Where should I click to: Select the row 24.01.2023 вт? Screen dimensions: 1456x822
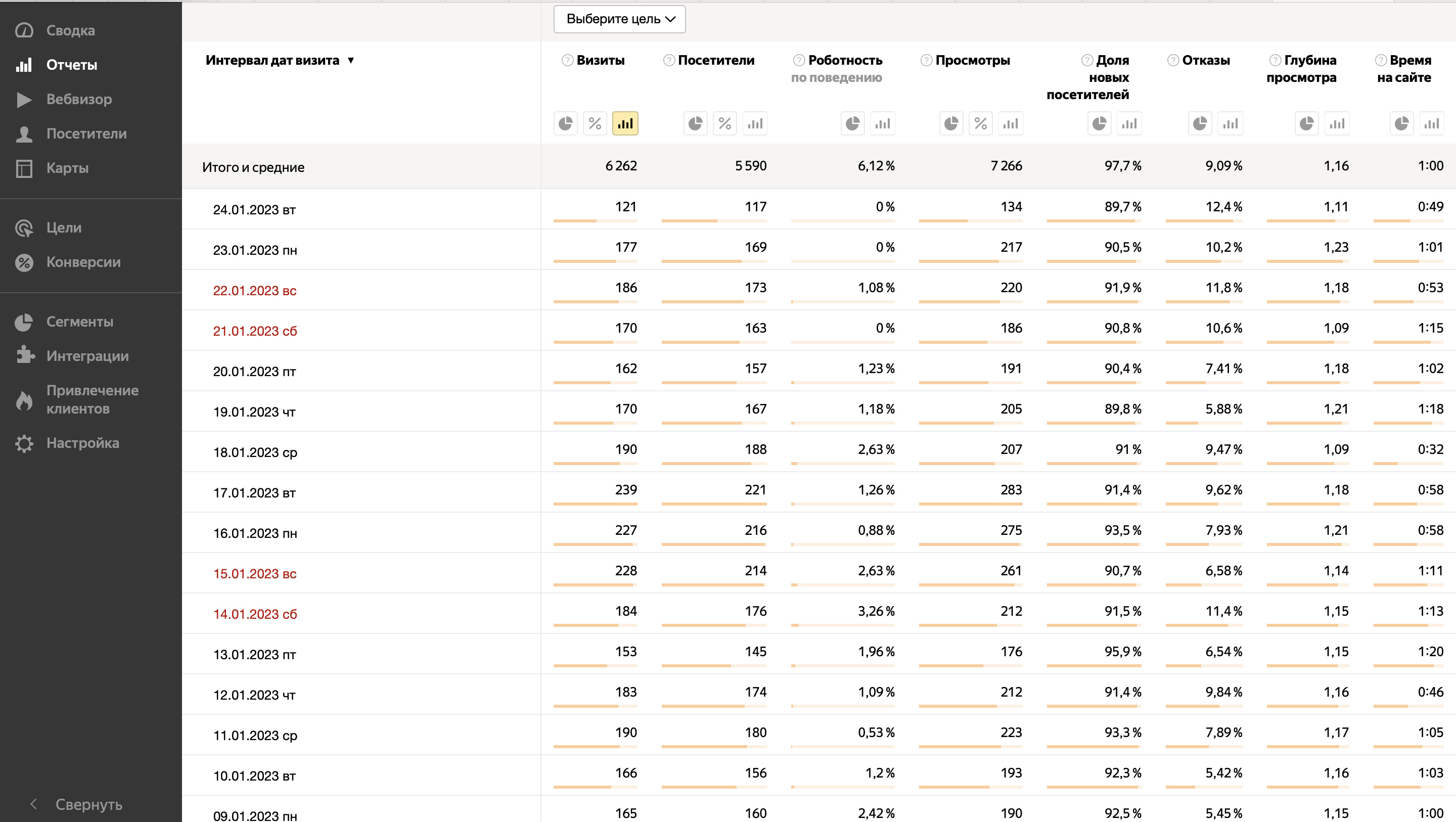[818, 209]
